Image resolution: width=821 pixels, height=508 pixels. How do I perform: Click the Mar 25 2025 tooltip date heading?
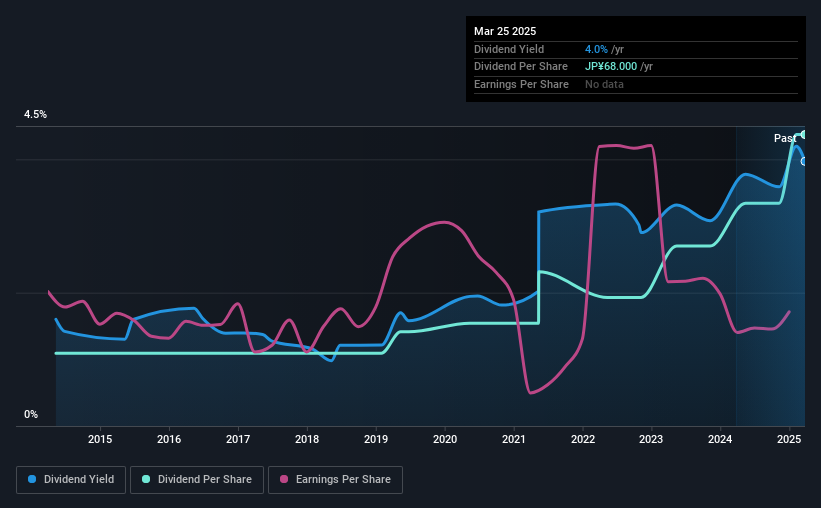505,31
